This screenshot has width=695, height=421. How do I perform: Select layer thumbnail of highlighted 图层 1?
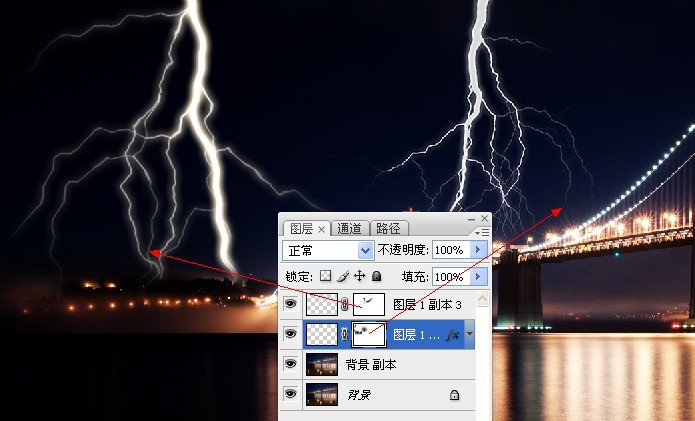click(322, 335)
